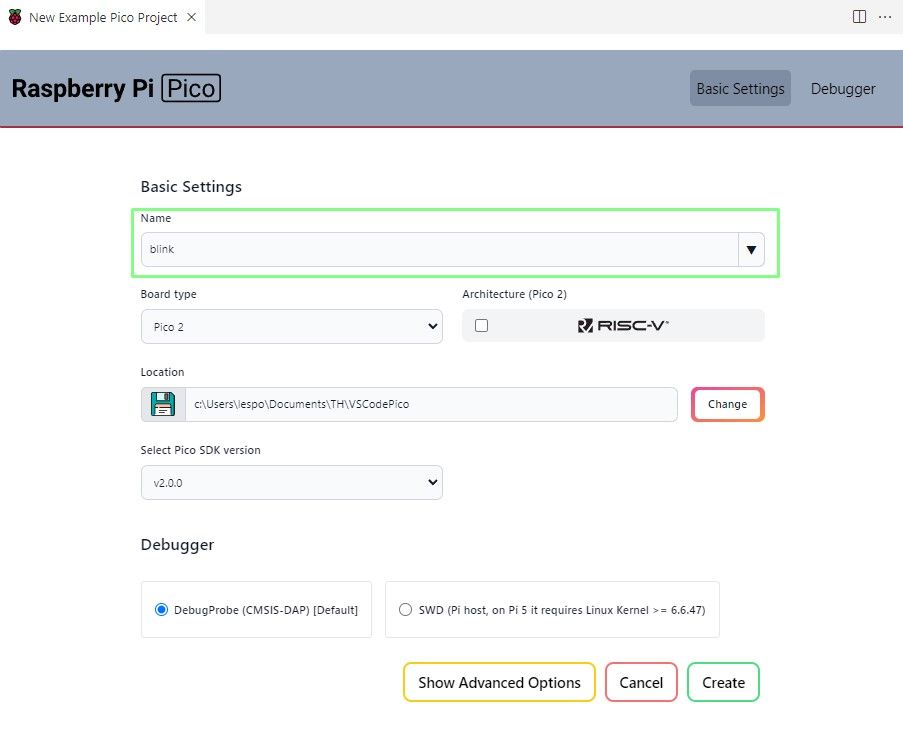Click Change to pick a new location
Image resolution: width=903 pixels, height=730 pixels.
[x=727, y=404]
